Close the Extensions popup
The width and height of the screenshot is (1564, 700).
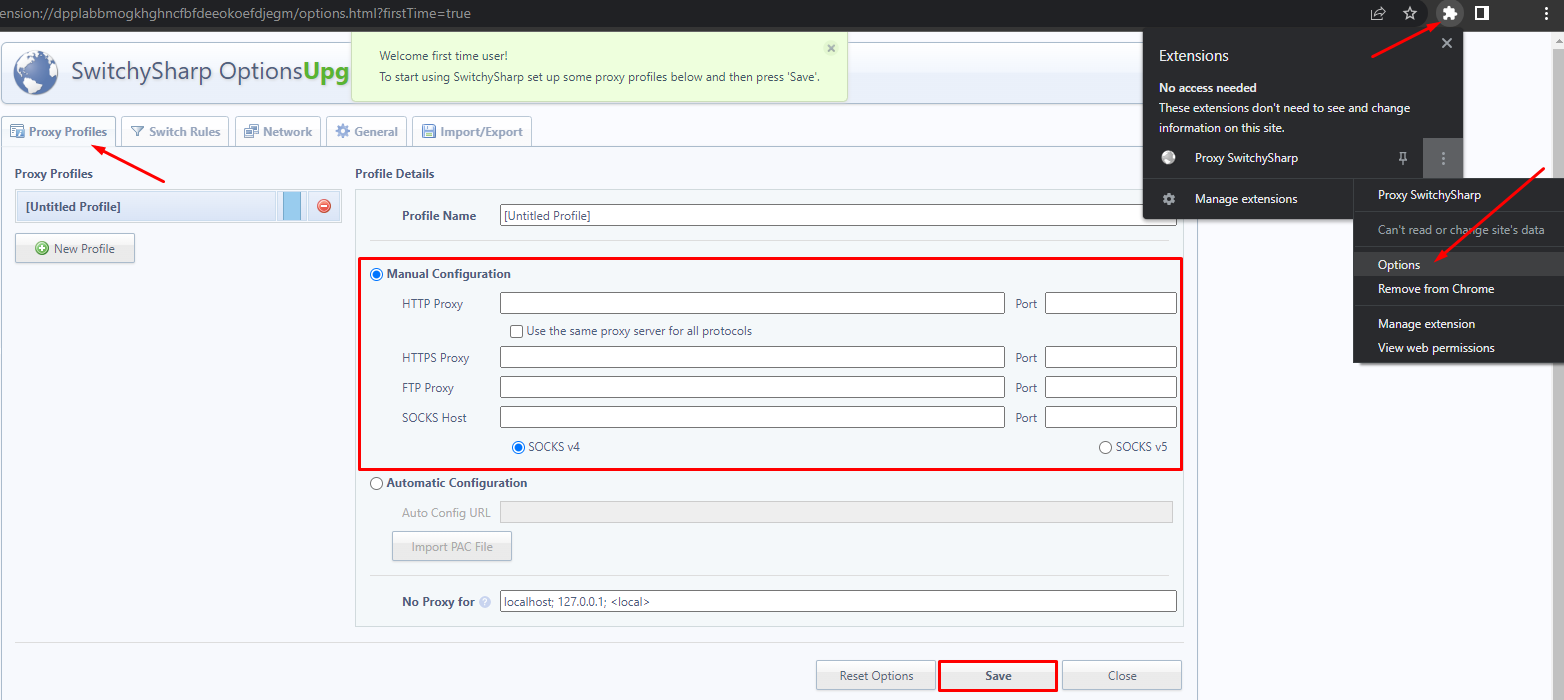(x=1446, y=43)
